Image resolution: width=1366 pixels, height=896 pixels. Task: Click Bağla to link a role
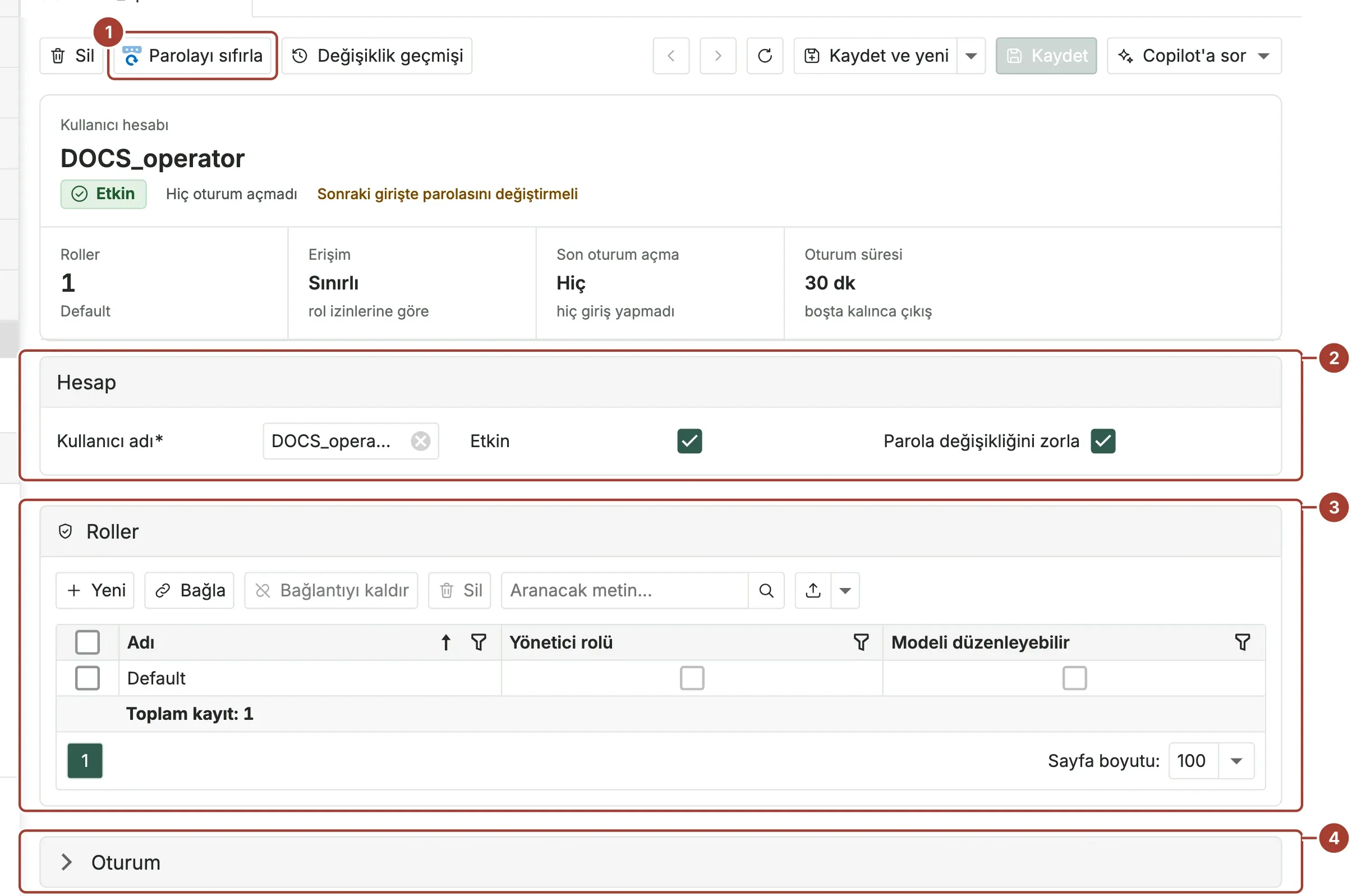190,591
